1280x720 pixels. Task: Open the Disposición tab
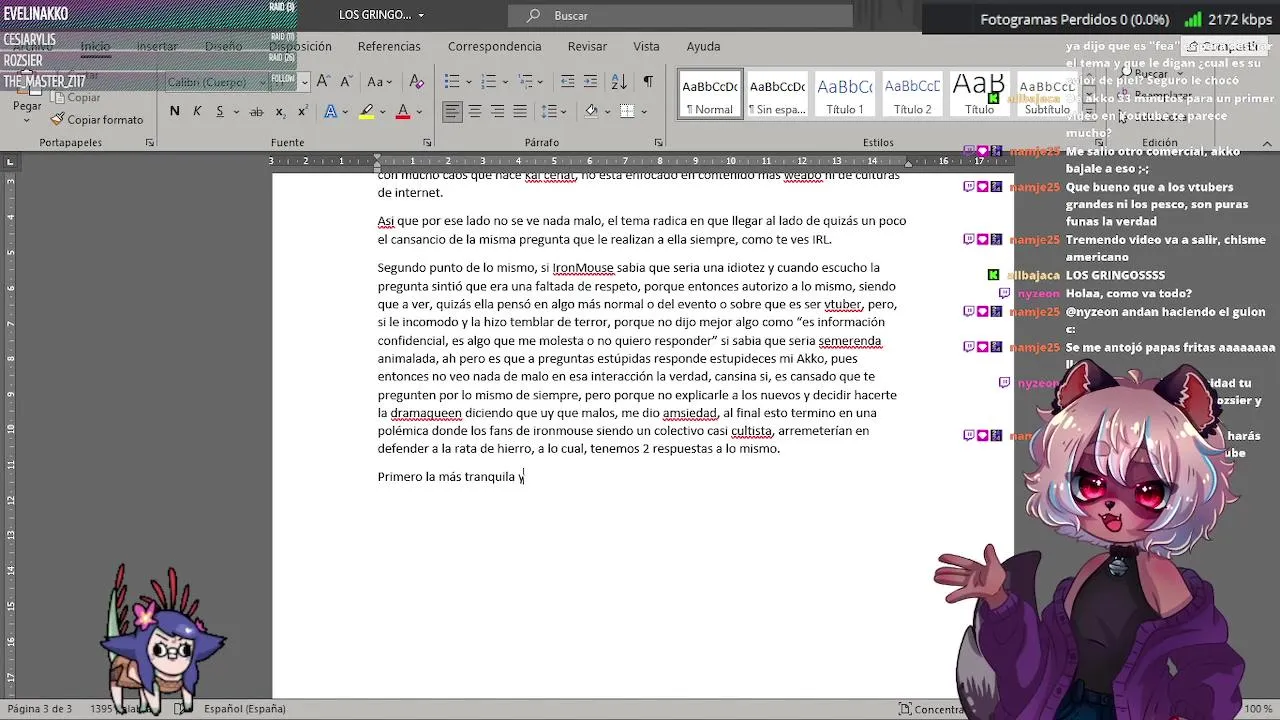point(300,46)
